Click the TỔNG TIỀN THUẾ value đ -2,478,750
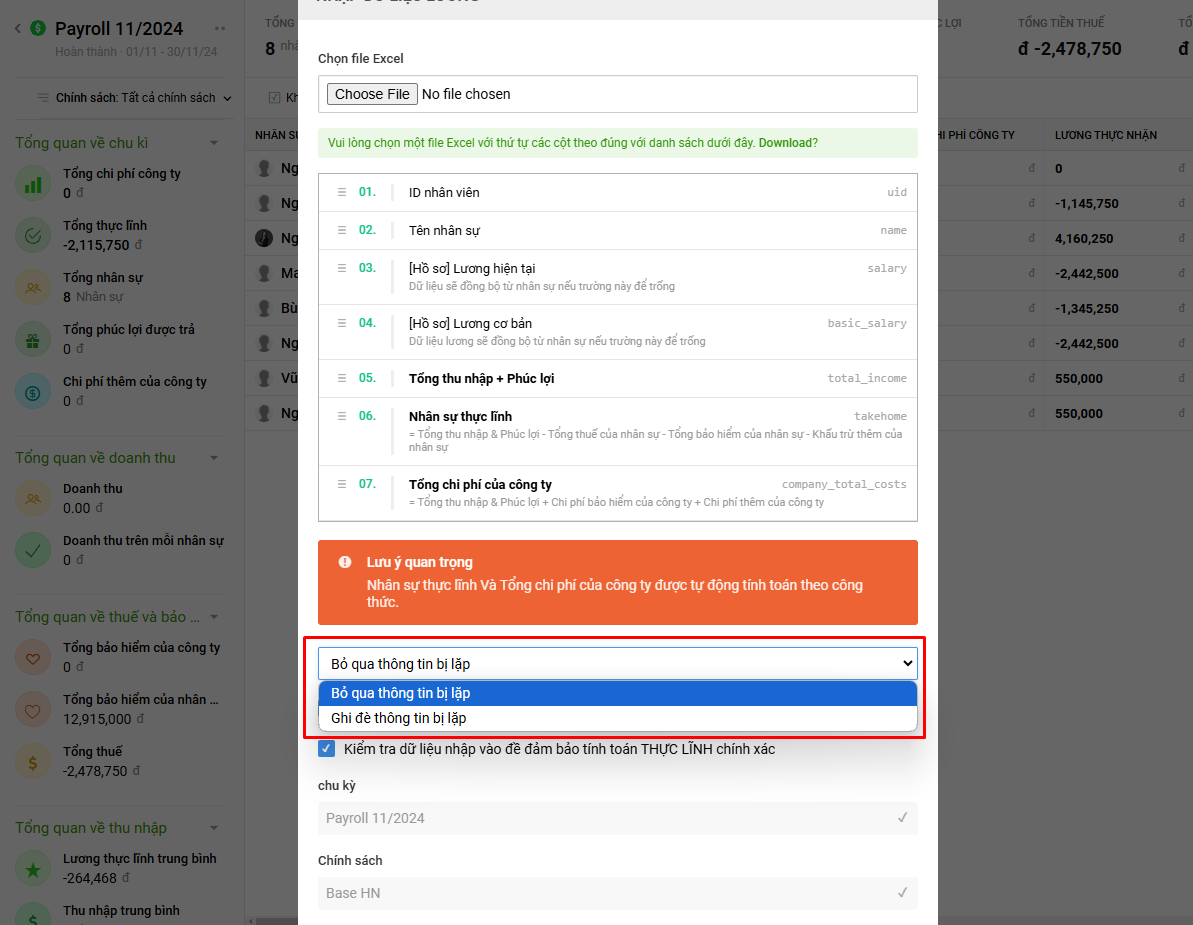Viewport: 1193px width, 925px height. click(1069, 49)
